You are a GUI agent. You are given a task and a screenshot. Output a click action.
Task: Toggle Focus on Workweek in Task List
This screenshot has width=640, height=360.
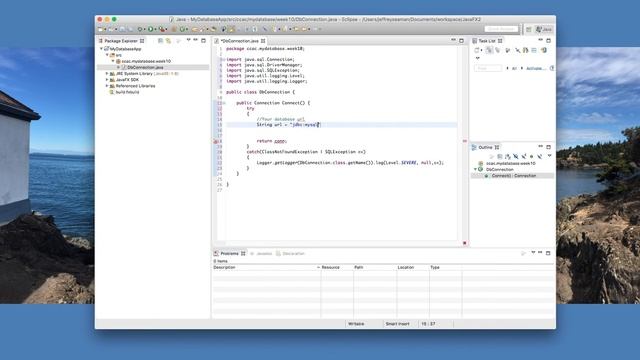click(x=508, y=50)
